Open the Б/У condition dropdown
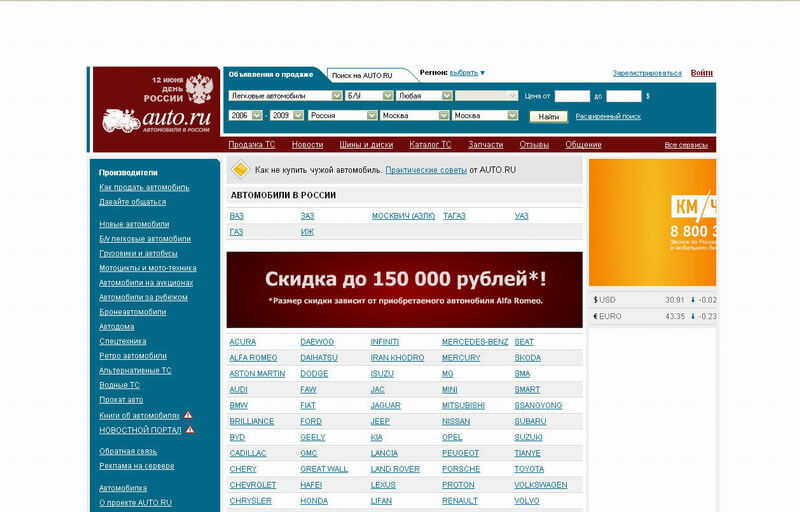 [x=369, y=95]
